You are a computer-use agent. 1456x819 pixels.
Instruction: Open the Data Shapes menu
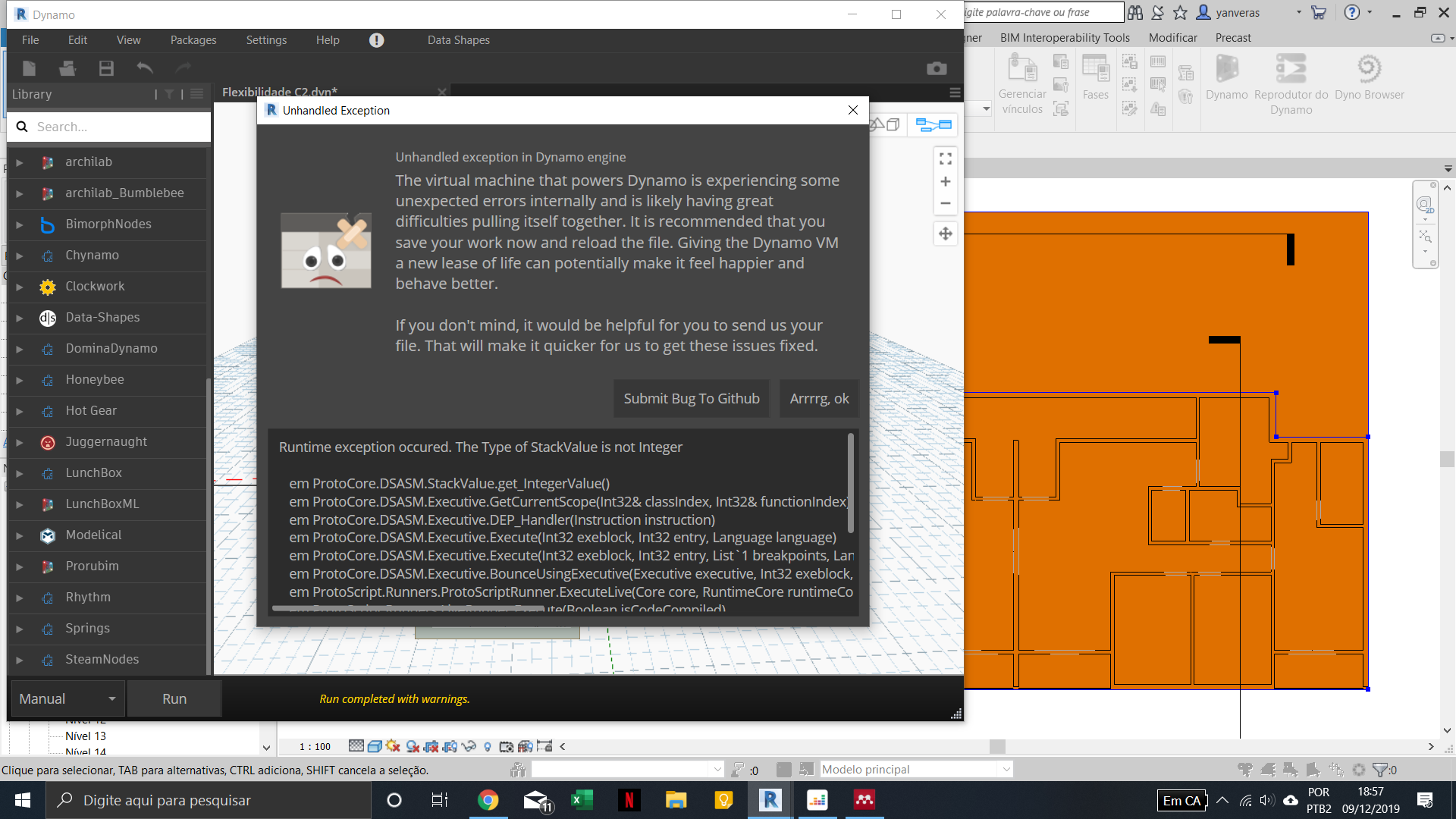click(458, 40)
